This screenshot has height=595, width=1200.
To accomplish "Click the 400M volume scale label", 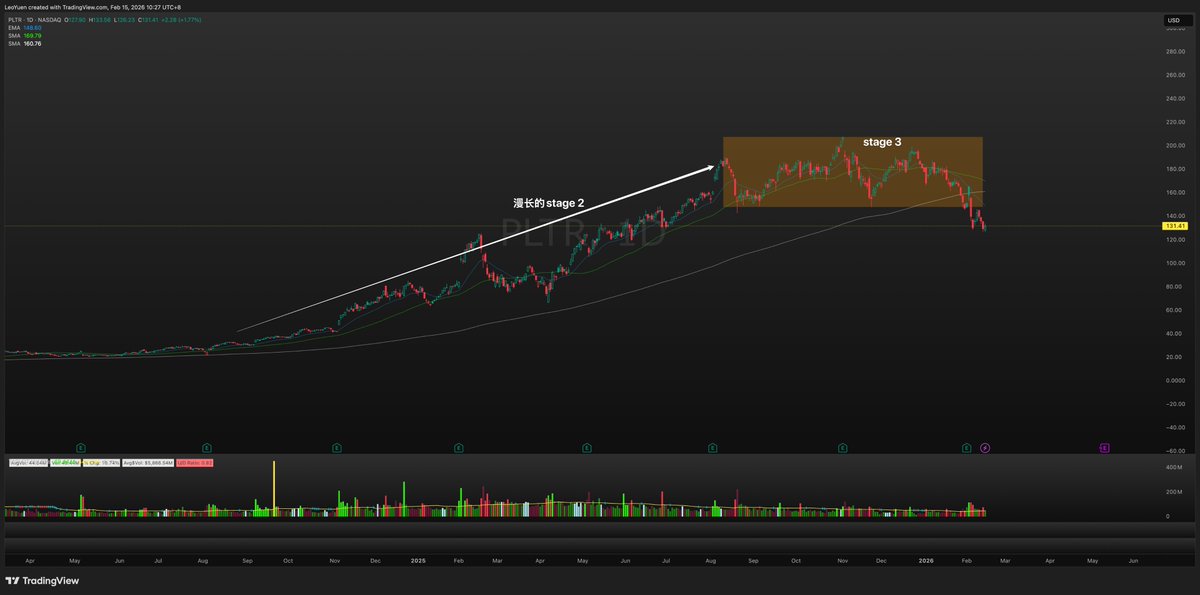I will (x=1173, y=468).
